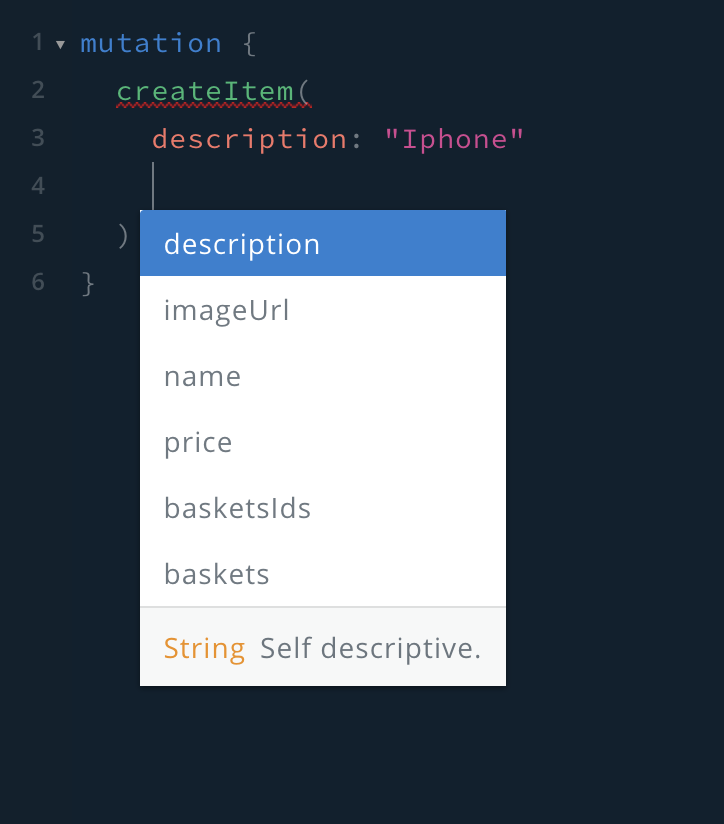Click the closing parenthesis on line five
Viewport: 724px width, 824px height.
122,234
